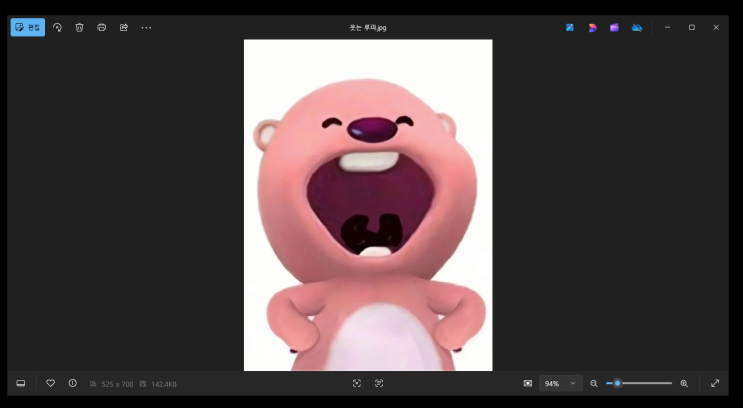Adjust the zoom slider handle

pyautogui.click(x=617, y=383)
